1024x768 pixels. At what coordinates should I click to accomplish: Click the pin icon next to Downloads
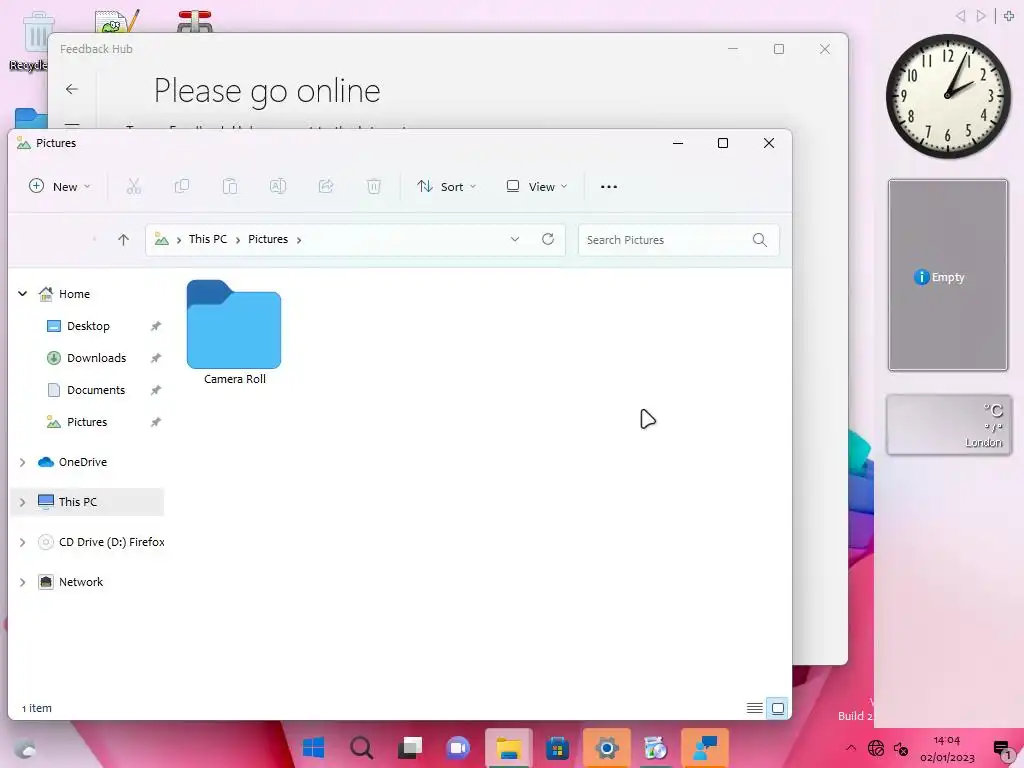[155, 358]
